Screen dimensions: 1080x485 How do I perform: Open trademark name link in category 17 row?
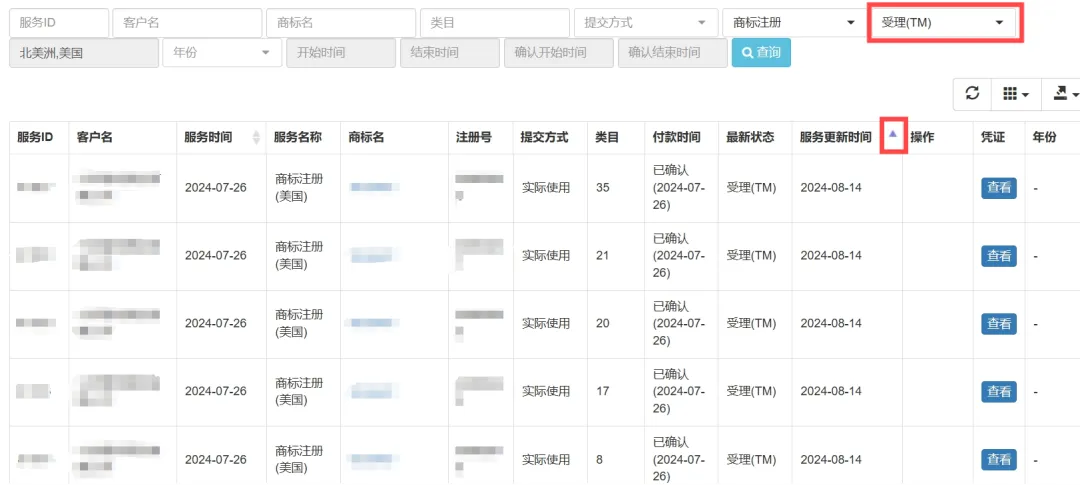(375, 391)
